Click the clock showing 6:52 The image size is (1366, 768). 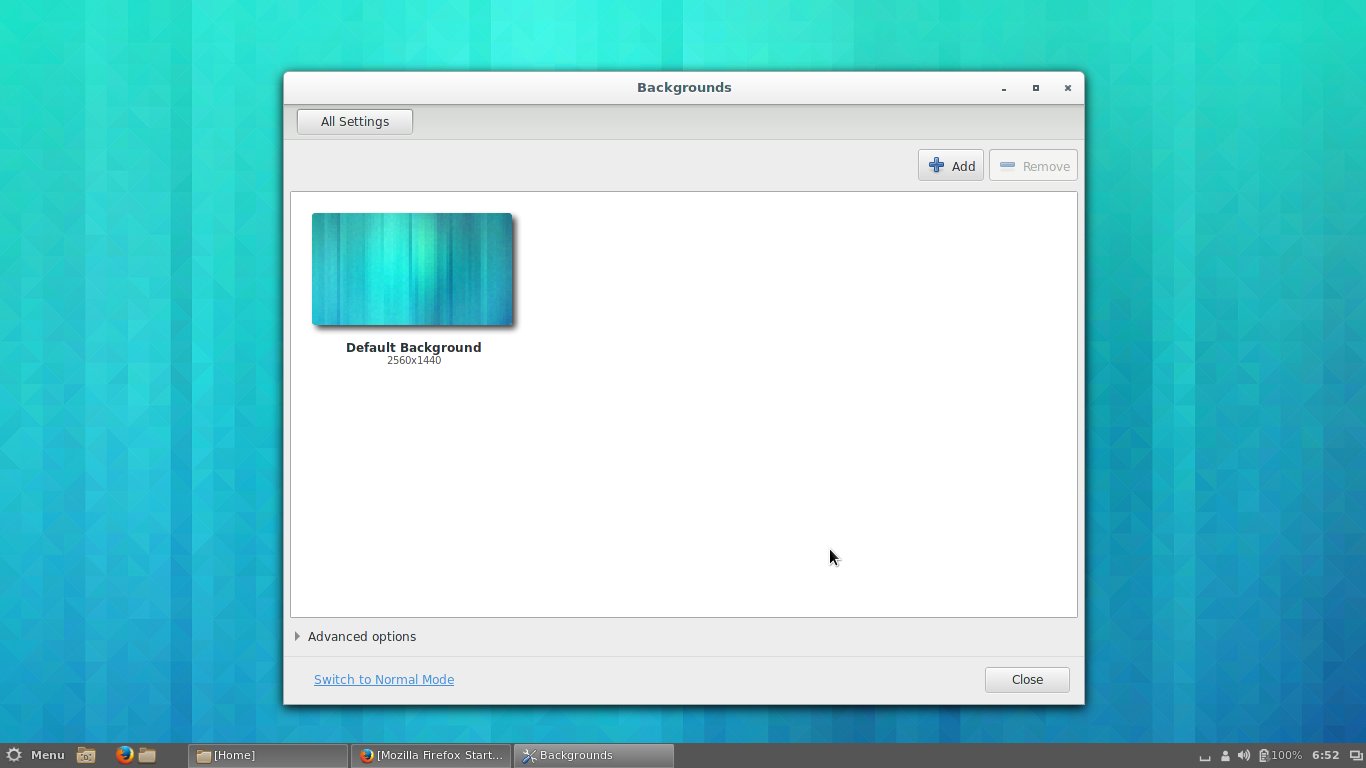[x=1325, y=756]
